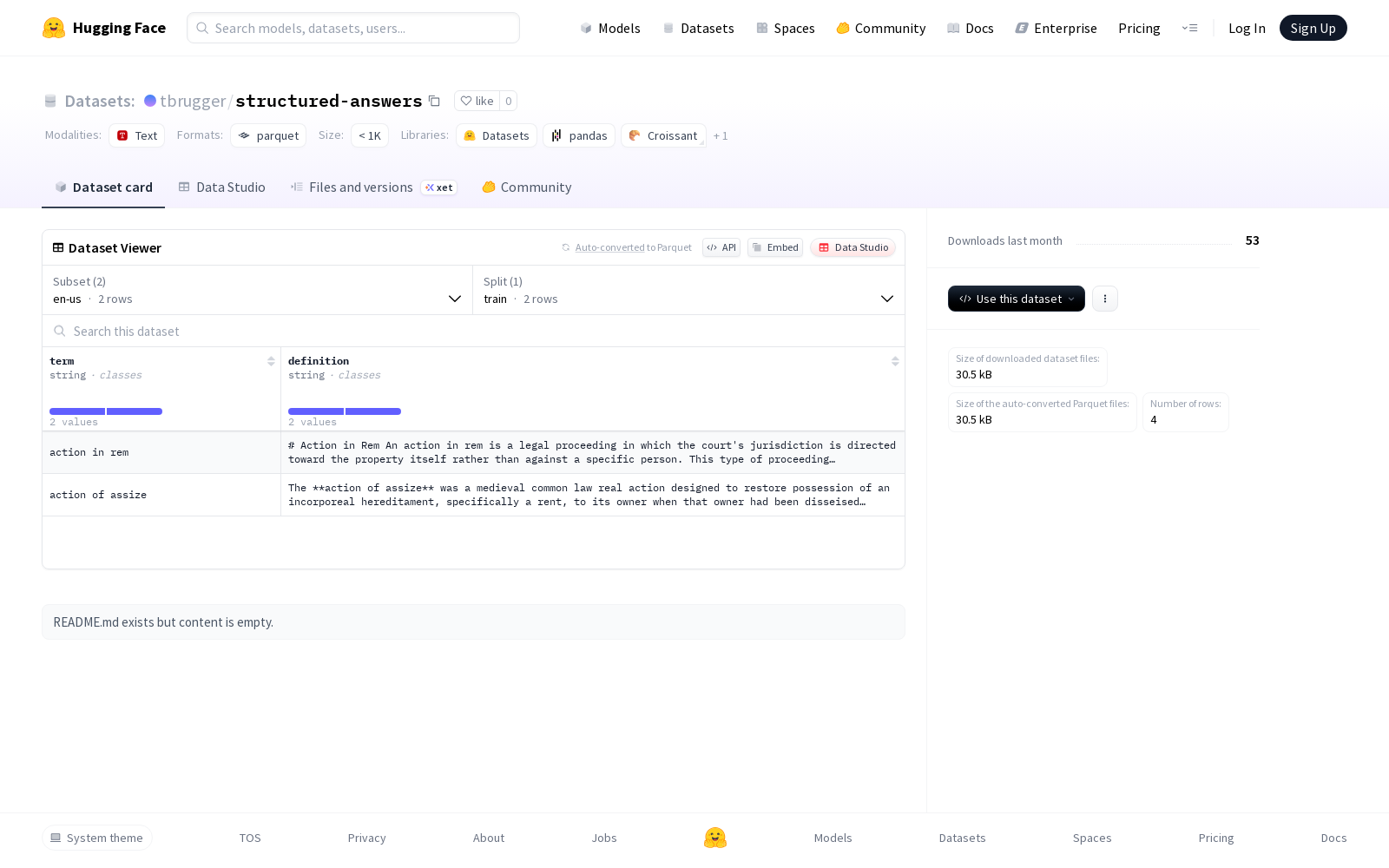Viewport: 1389px width, 868px height.
Task: Open the three-dot dataset options menu
Action: point(1104,299)
